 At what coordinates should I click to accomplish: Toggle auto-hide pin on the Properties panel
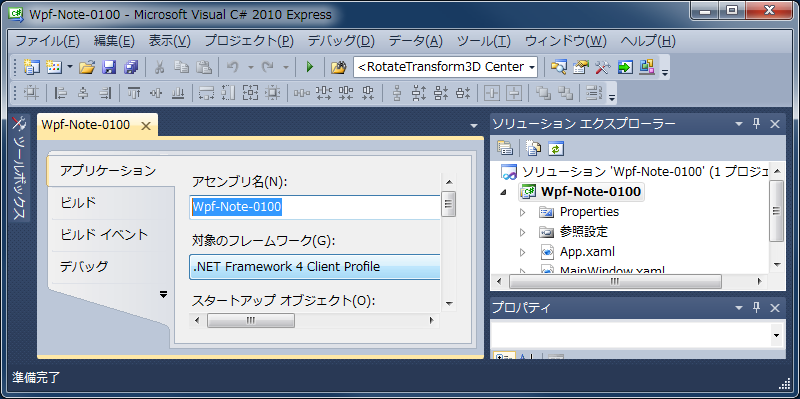756,308
